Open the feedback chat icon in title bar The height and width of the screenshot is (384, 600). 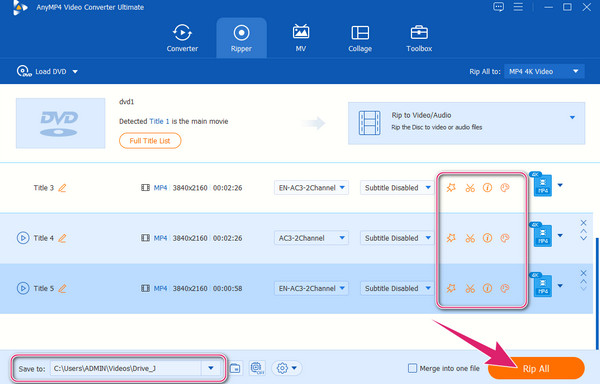click(x=498, y=7)
